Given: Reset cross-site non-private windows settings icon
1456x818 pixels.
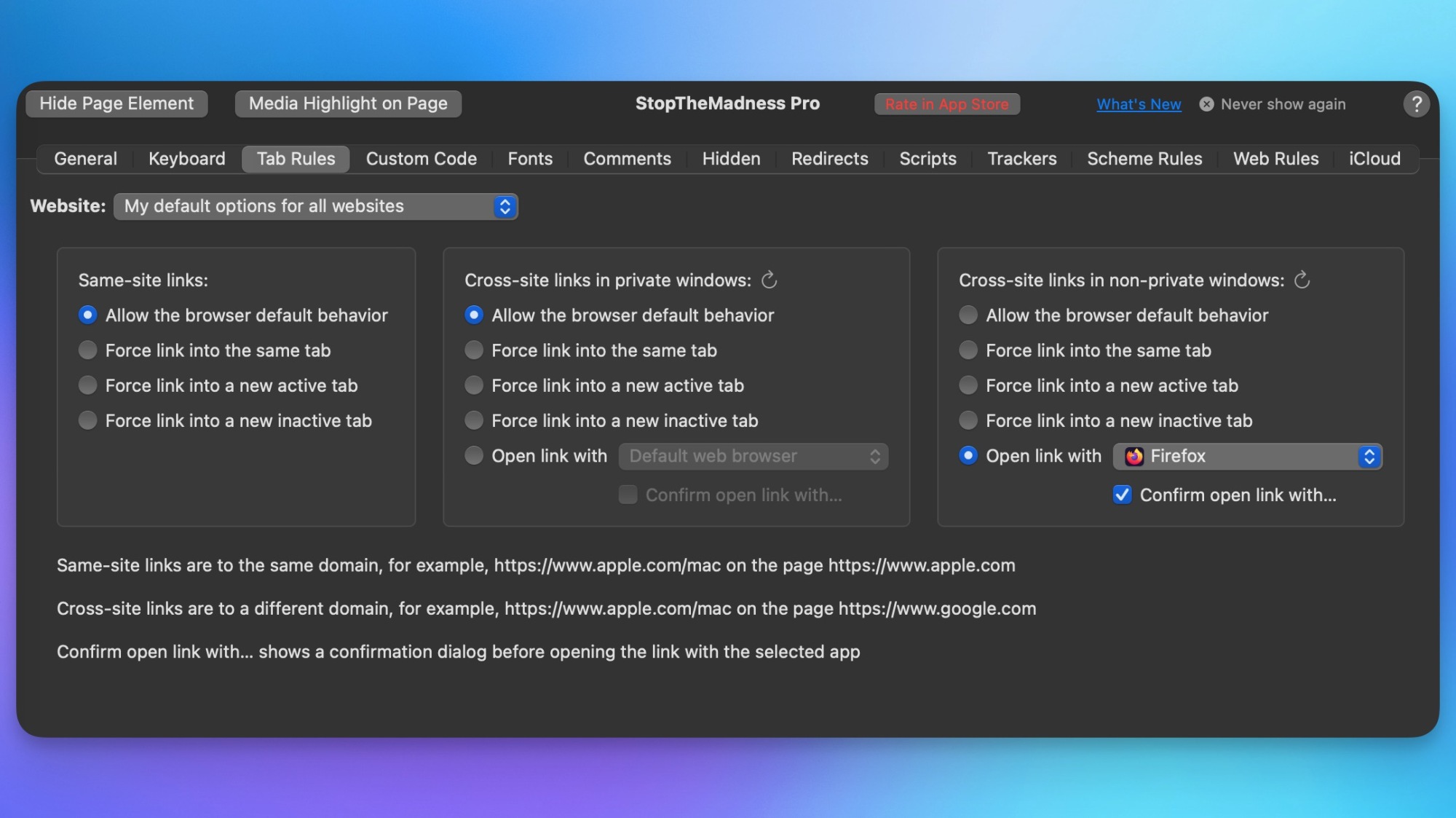Looking at the screenshot, I should click(1302, 280).
